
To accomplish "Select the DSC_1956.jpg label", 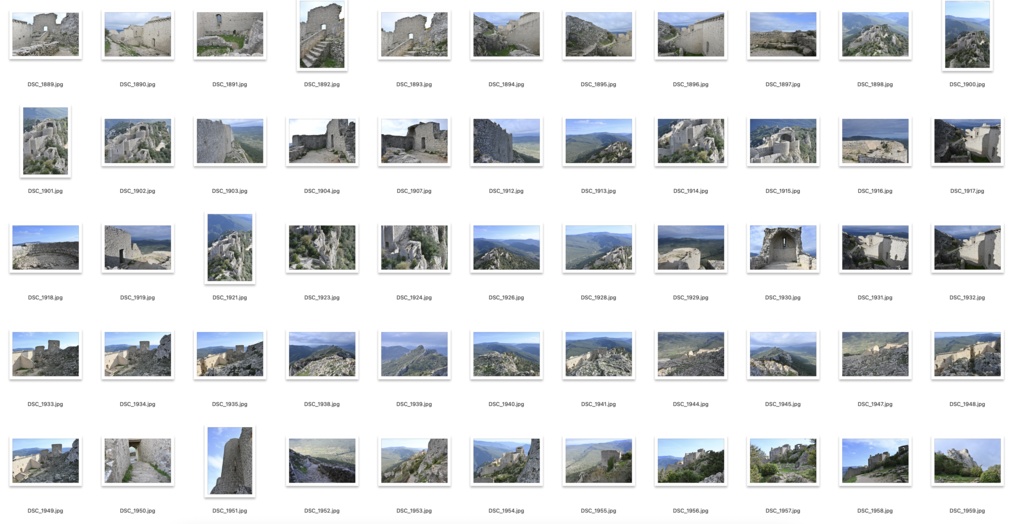I will 690,511.
